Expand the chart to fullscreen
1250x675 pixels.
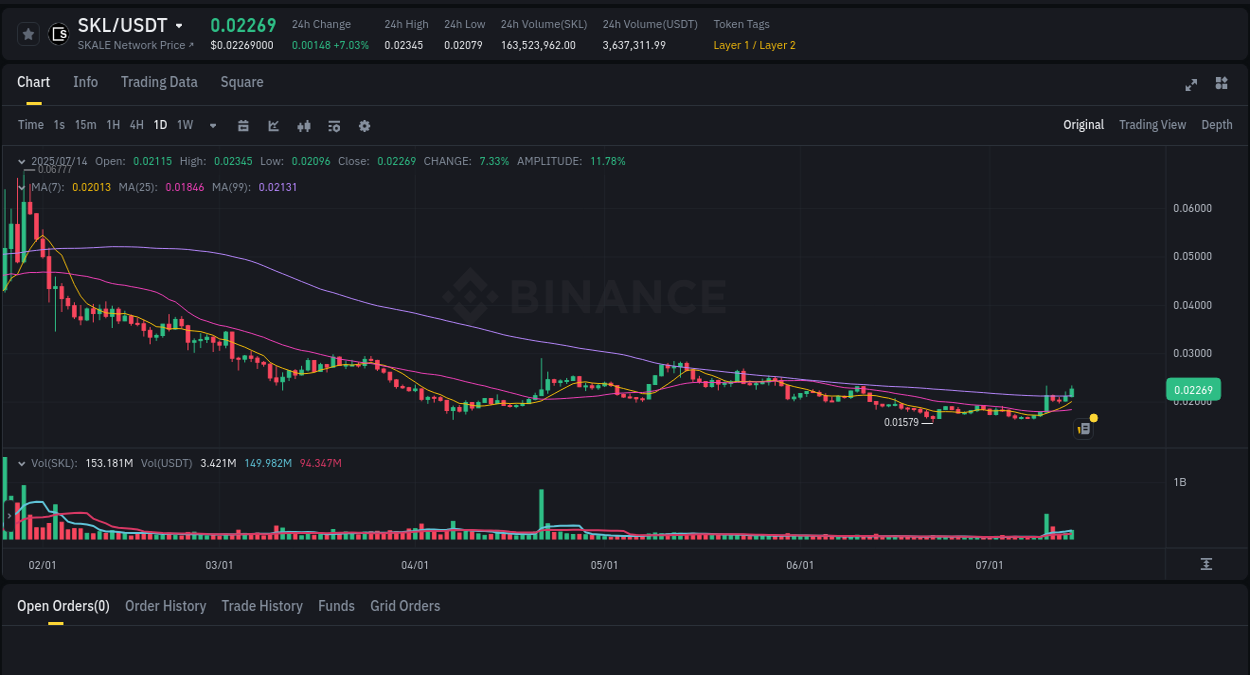click(x=1191, y=85)
